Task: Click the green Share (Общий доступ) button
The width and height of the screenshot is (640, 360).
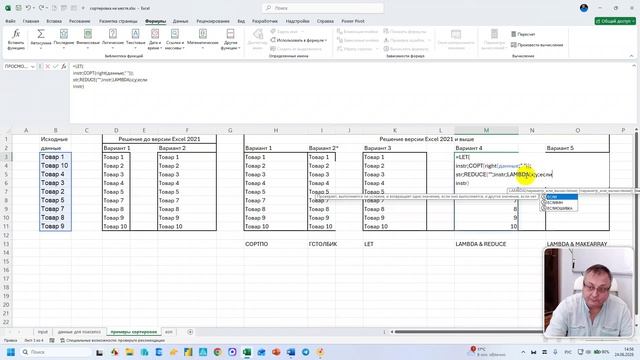Action: pyautogui.click(x=615, y=21)
